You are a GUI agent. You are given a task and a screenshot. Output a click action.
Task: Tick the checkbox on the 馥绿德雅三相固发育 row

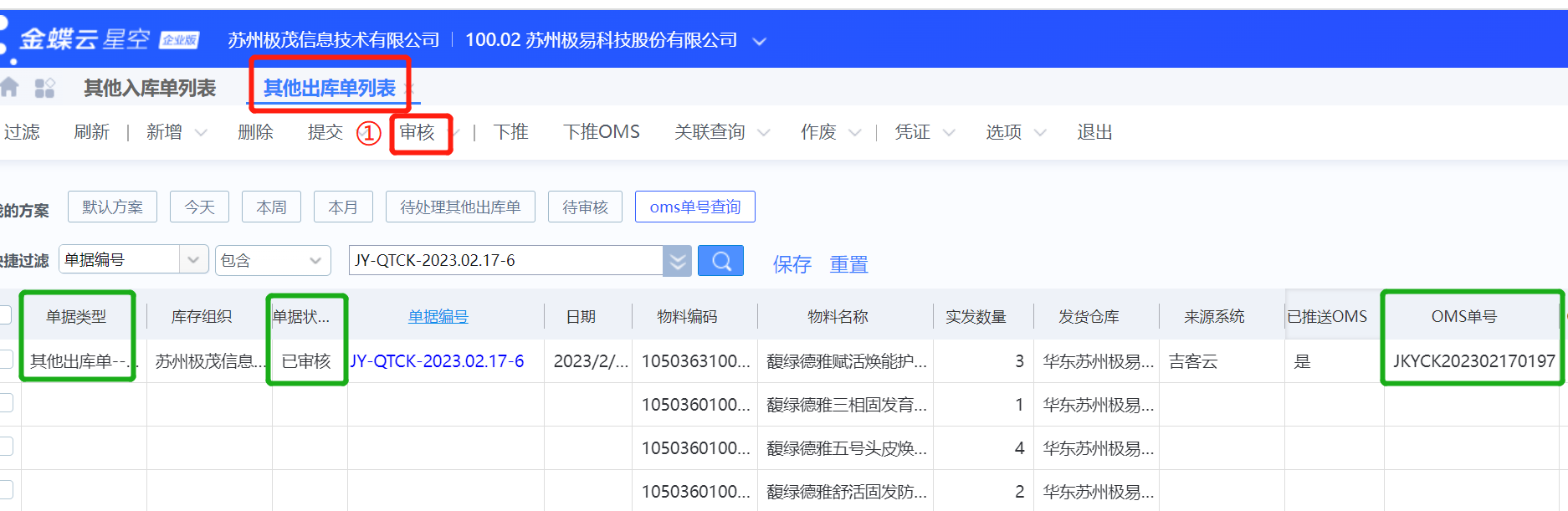tap(5, 403)
